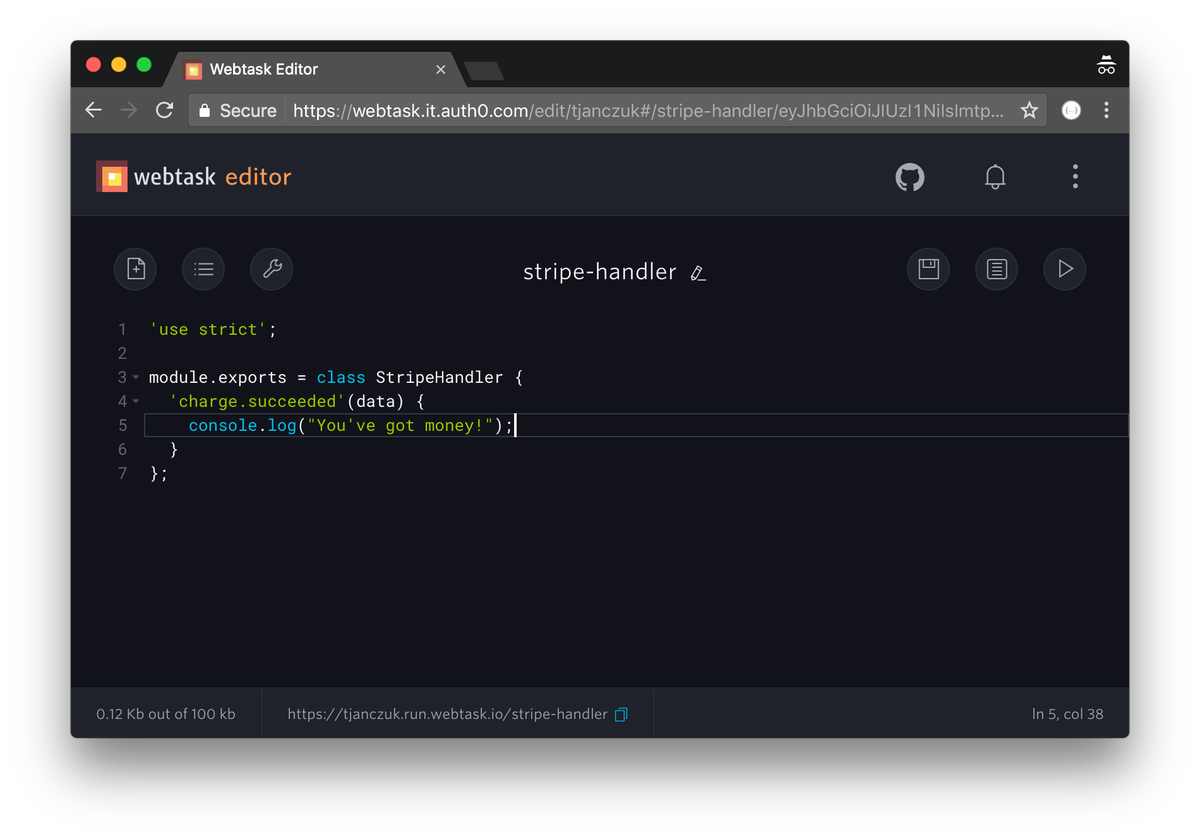This screenshot has height=839, width=1200.
Task: Close the Webtask Editor tab
Action: [x=441, y=69]
